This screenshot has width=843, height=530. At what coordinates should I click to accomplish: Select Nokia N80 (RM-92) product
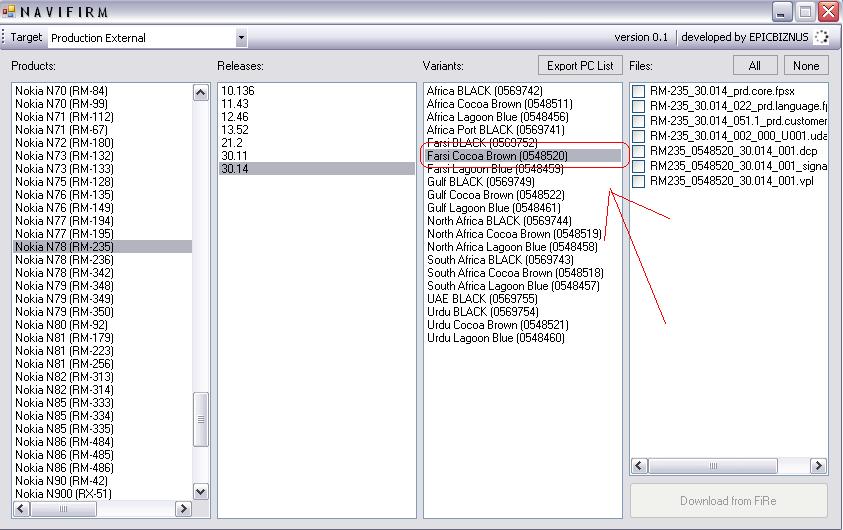102,325
